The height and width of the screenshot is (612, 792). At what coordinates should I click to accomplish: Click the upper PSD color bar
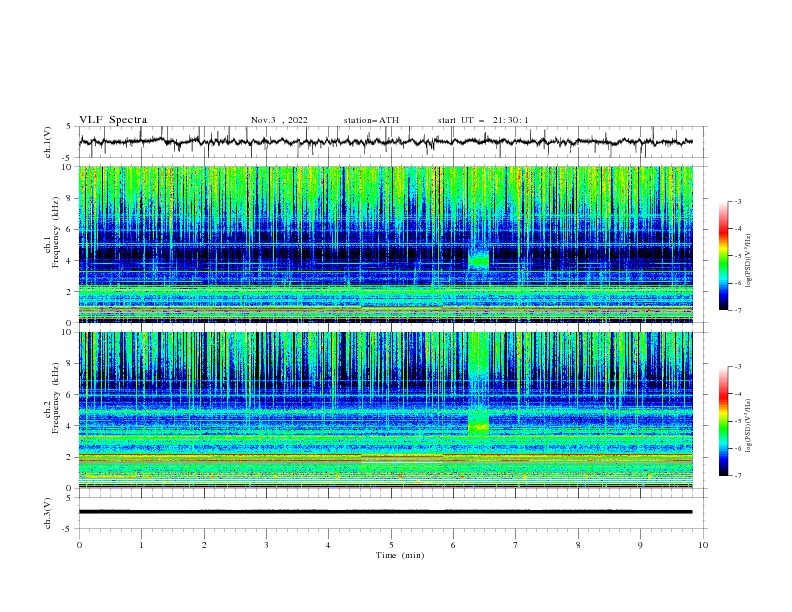point(724,255)
